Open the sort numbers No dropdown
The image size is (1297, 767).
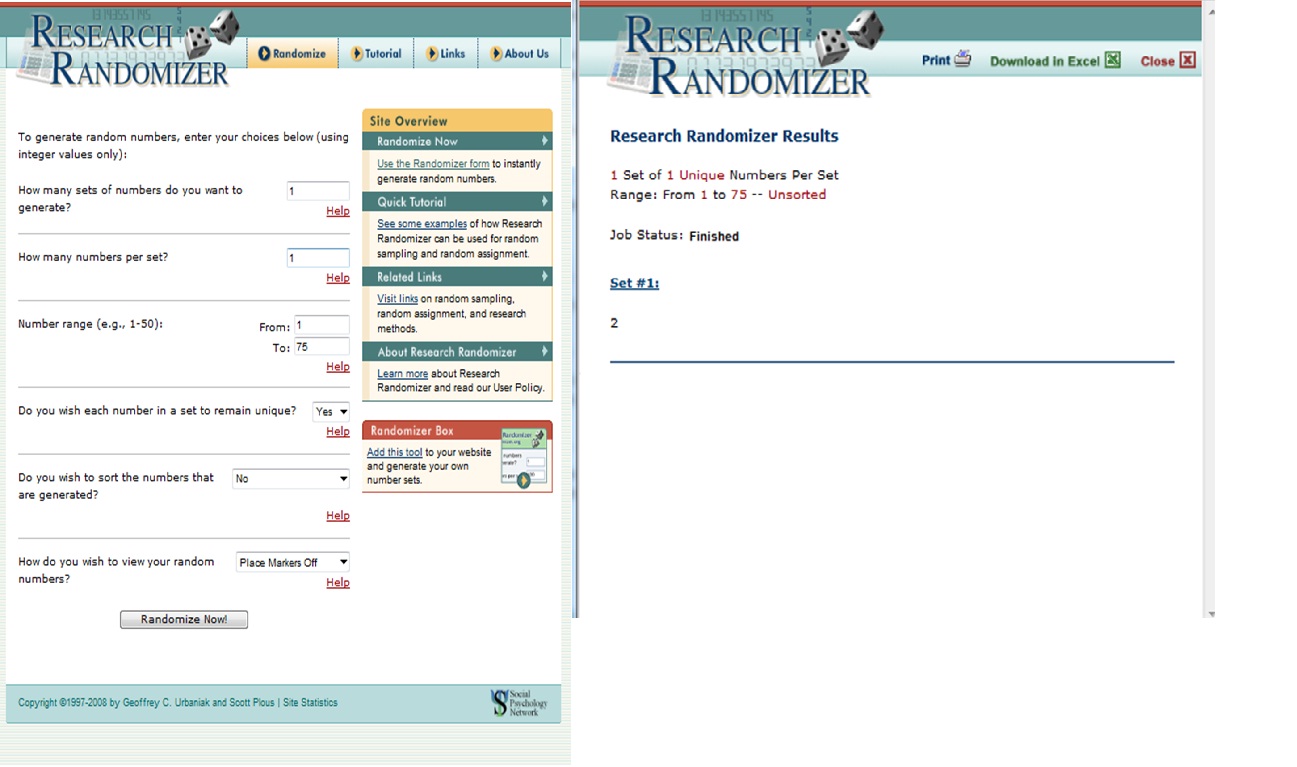[x=291, y=479]
